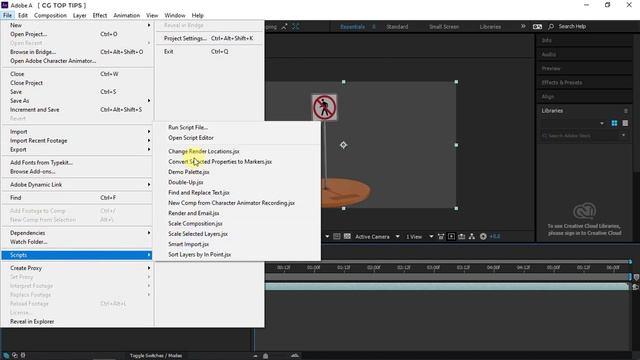640x360 pixels.
Task: Switch to Small Screen workspace
Action: click(444, 27)
